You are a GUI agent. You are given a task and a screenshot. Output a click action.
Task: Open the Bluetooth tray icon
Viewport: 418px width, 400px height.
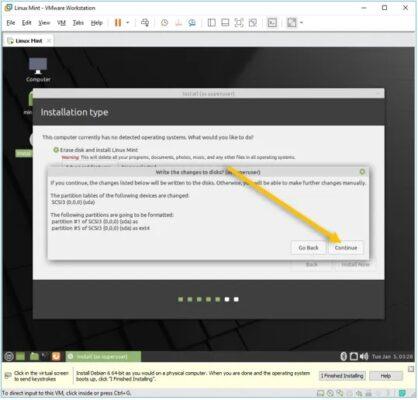[344, 356]
